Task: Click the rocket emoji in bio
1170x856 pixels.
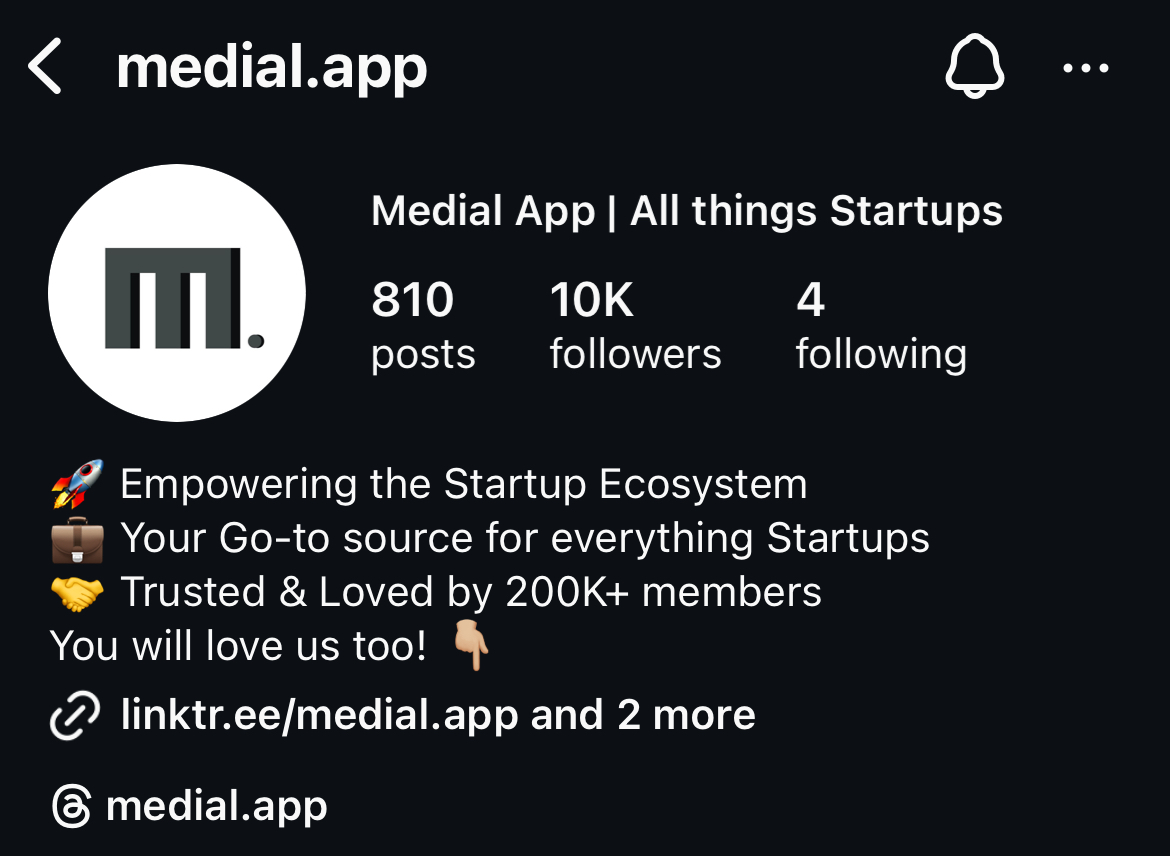Action: [x=76, y=484]
